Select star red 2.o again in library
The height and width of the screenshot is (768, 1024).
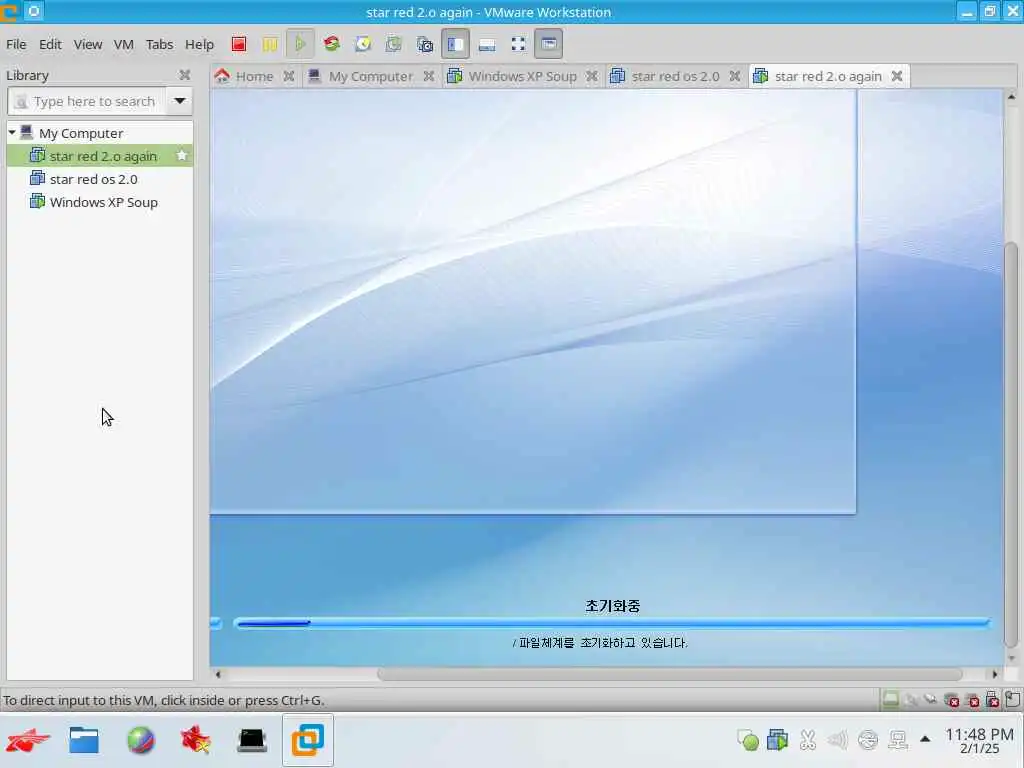[x=100, y=156]
